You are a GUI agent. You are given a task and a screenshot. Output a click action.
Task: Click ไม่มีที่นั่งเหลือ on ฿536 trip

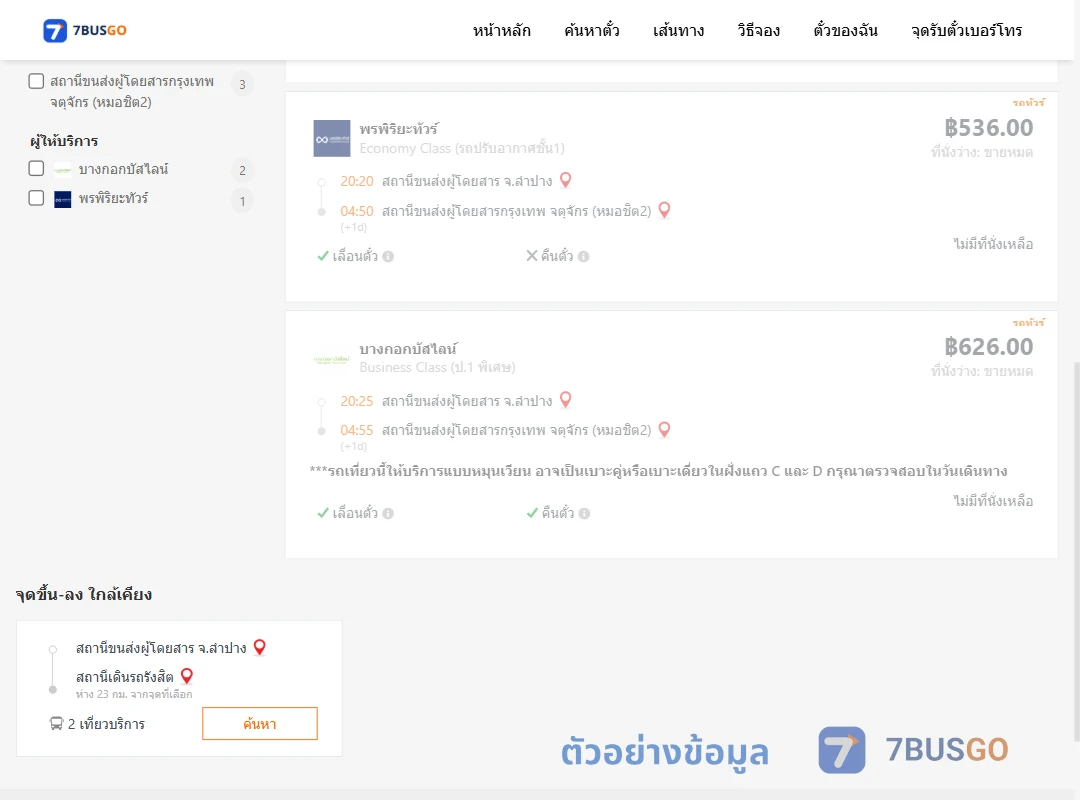(x=993, y=244)
